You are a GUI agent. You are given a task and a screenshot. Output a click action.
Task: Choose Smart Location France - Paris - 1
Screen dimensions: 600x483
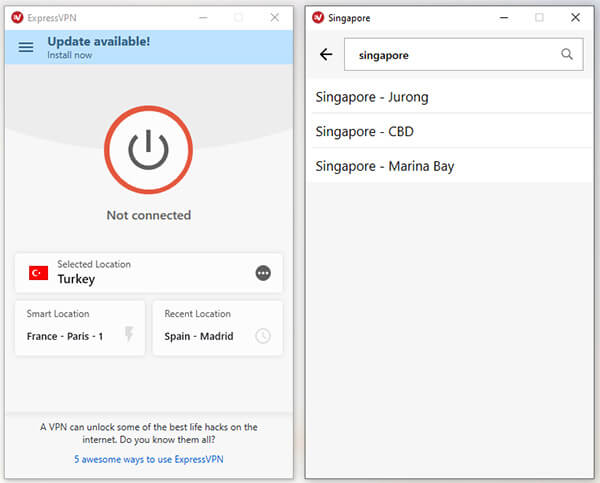80,328
